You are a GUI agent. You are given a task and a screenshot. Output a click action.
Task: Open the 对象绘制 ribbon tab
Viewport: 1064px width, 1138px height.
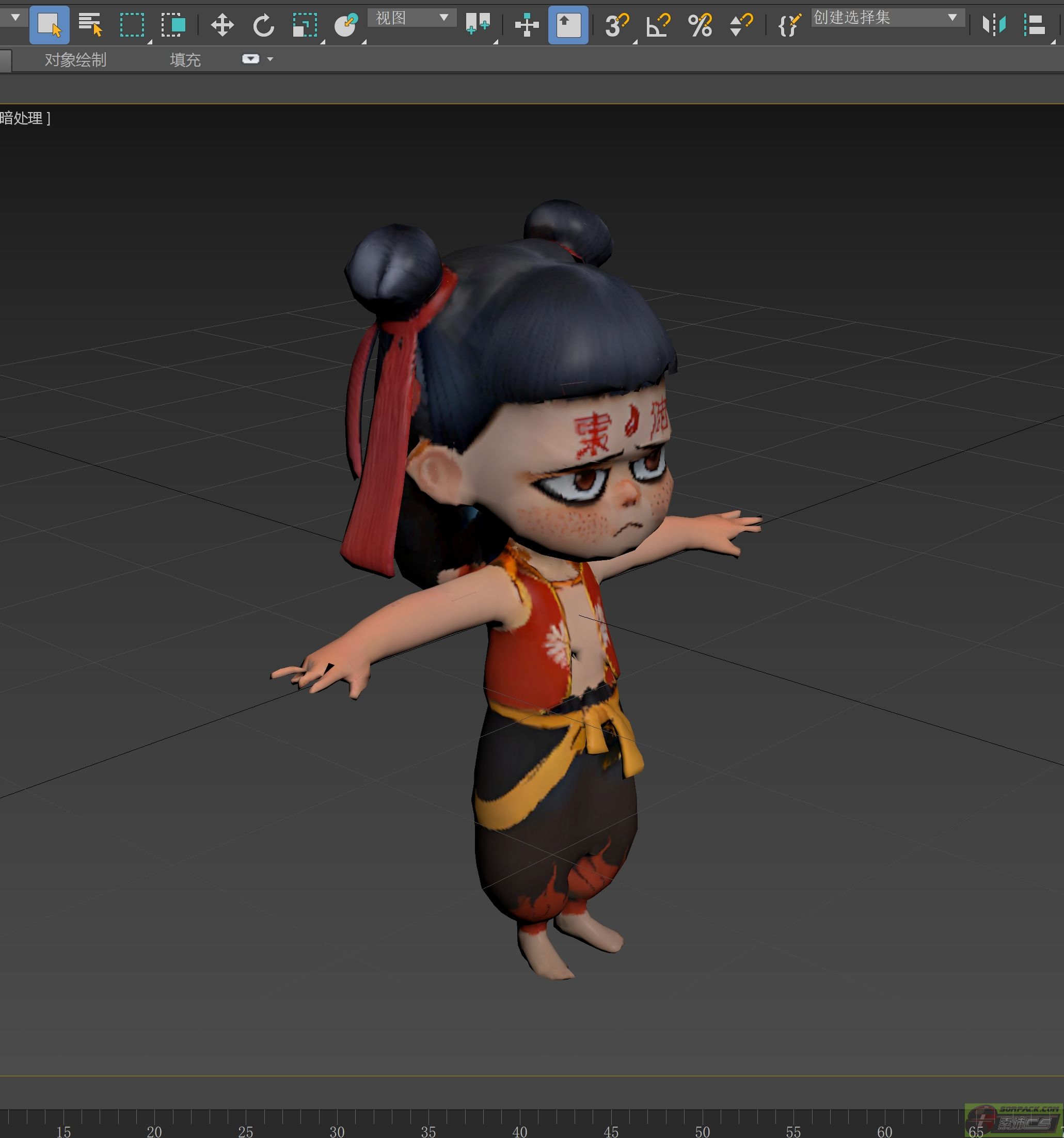click(75, 59)
